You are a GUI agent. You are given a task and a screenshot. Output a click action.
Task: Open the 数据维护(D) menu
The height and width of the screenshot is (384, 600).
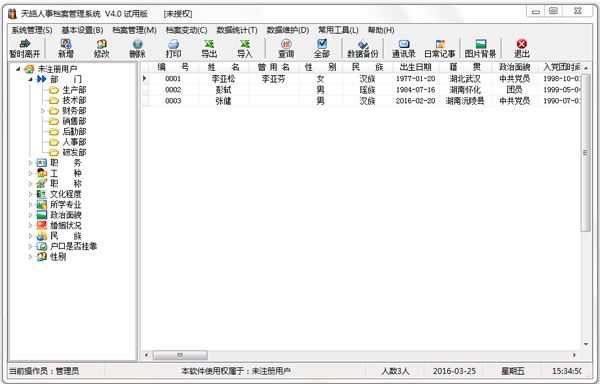288,30
